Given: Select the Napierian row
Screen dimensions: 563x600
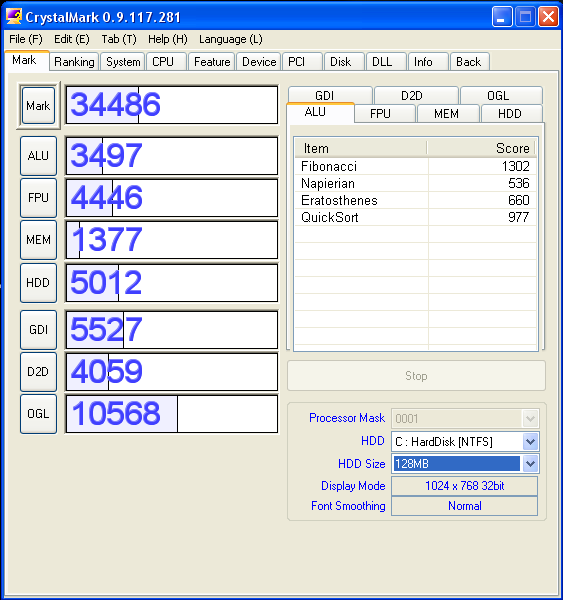Looking at the screenshot, I should pos(416,183).
